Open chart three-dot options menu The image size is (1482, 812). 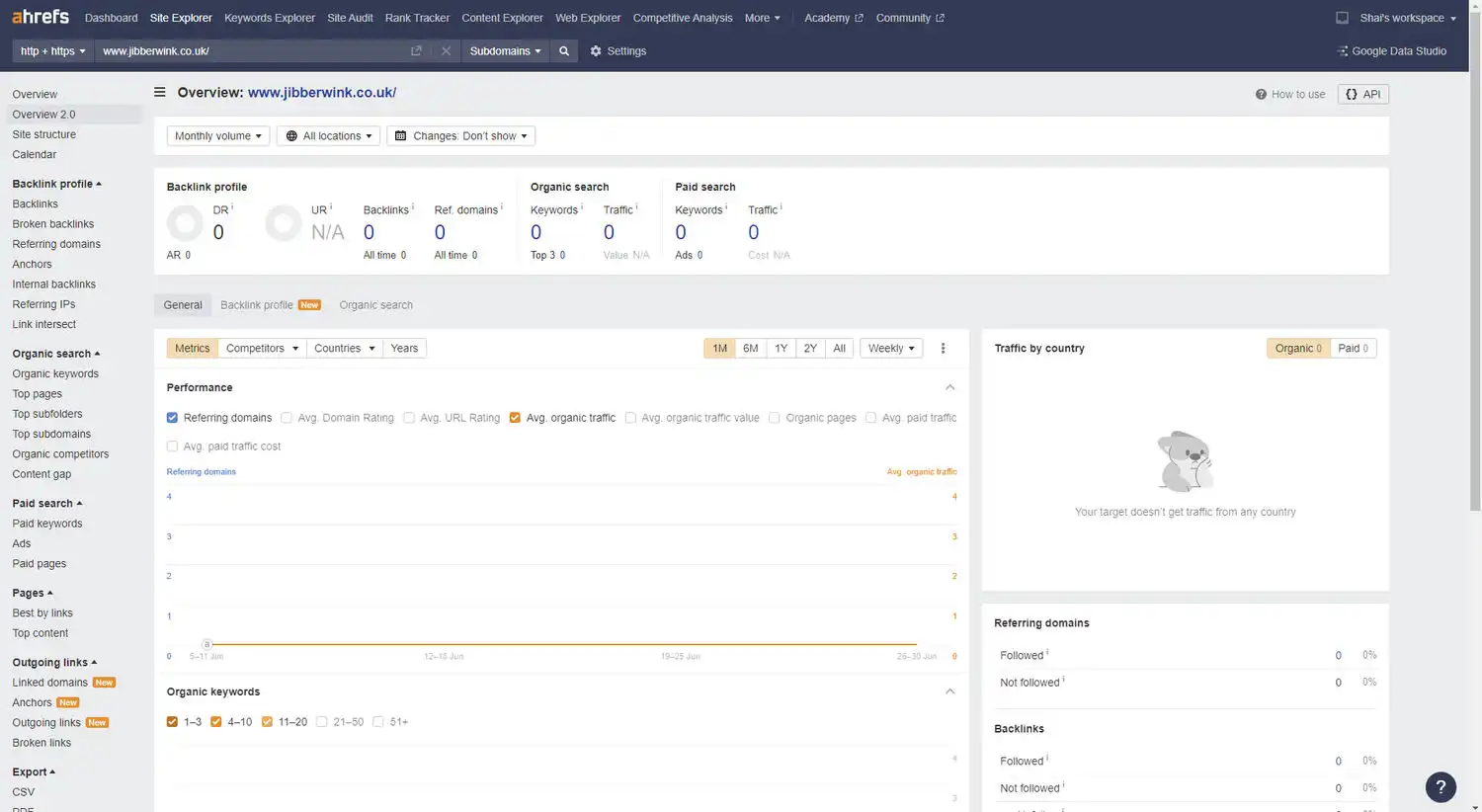943,348
